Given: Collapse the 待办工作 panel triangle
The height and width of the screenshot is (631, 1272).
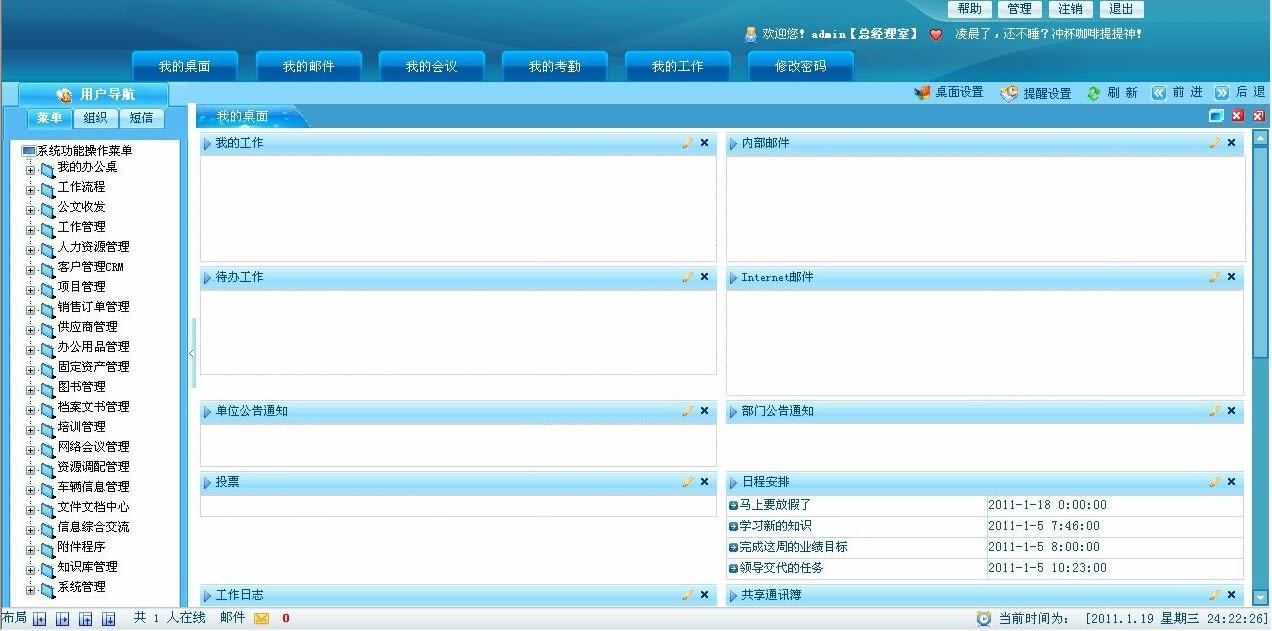Looking at the screenshot, I should pyautogui.click(x=207, y=277).
